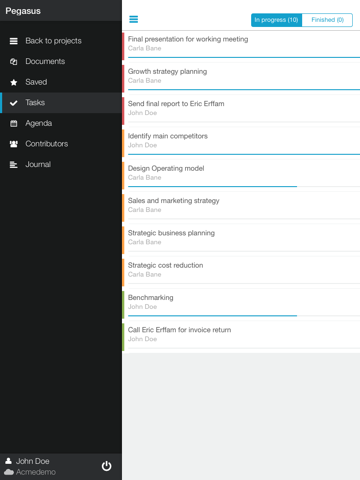Click the Saved star icon
360x480 pixels.
pyautogui.click(x=14, y=82)
